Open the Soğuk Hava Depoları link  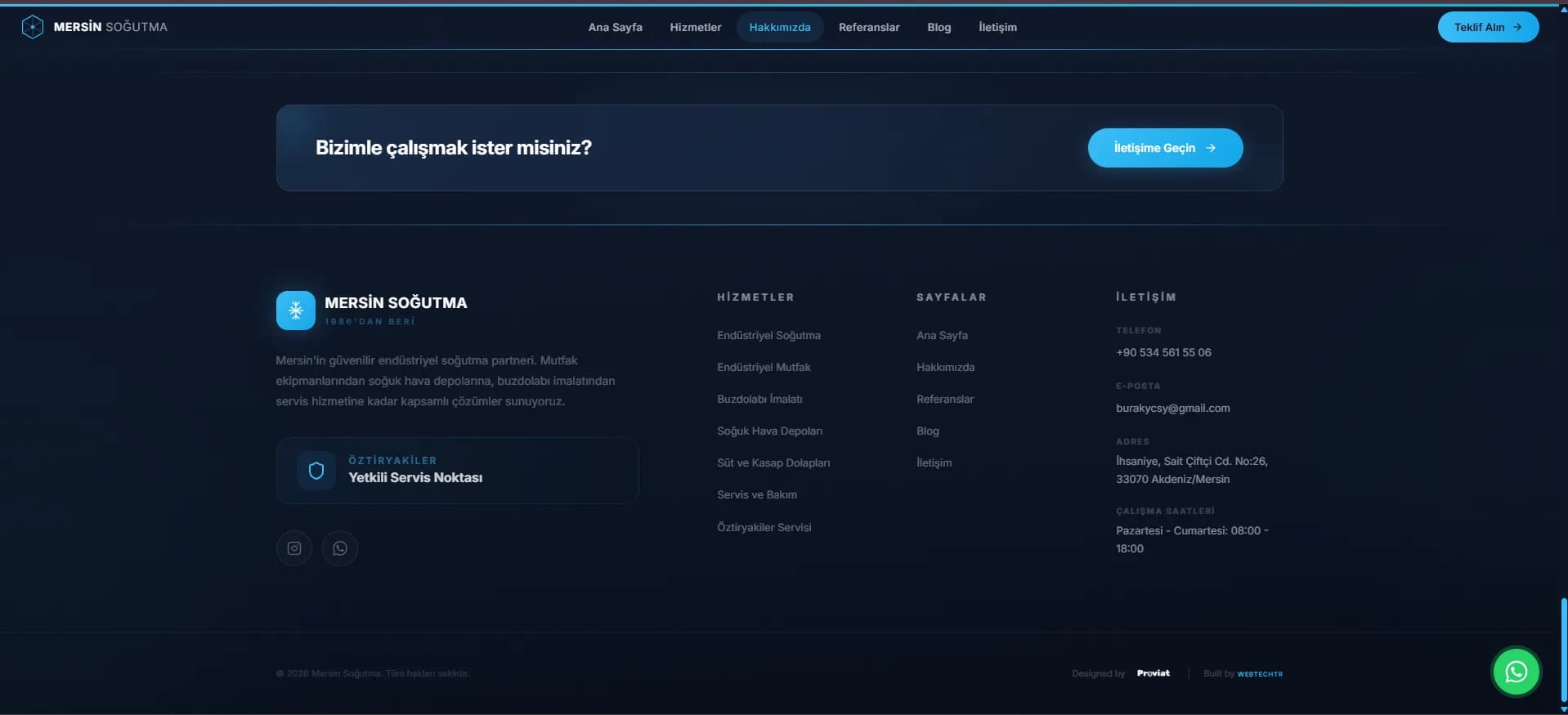[x=770, y=431]
